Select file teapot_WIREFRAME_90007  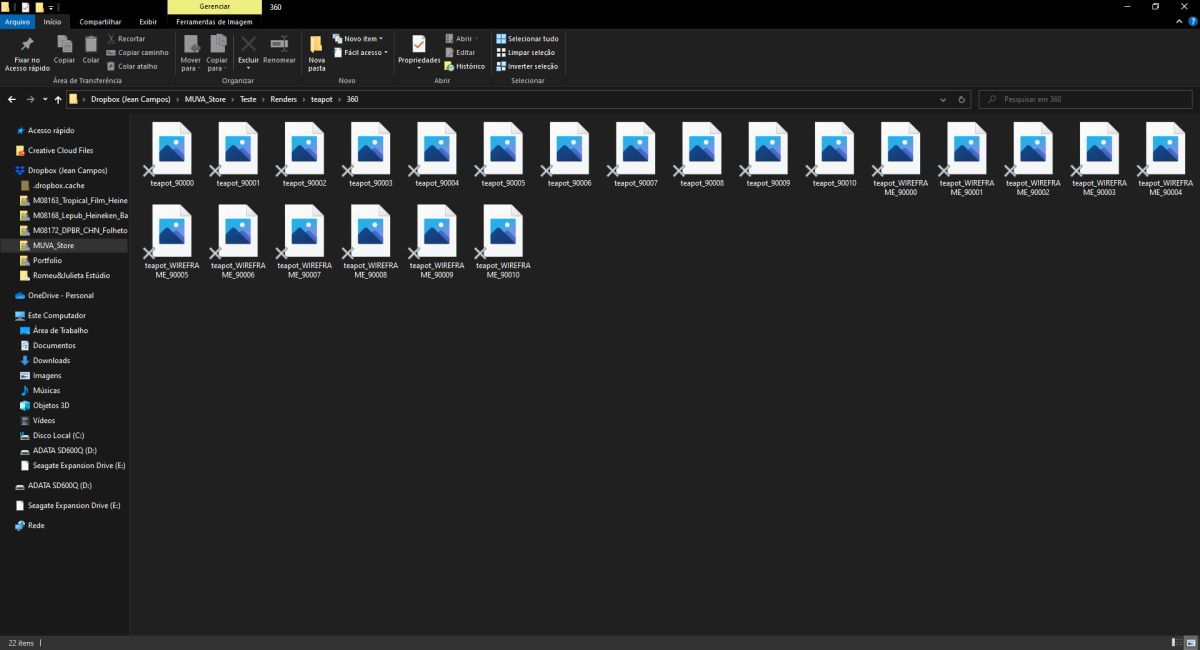(304, 241)
